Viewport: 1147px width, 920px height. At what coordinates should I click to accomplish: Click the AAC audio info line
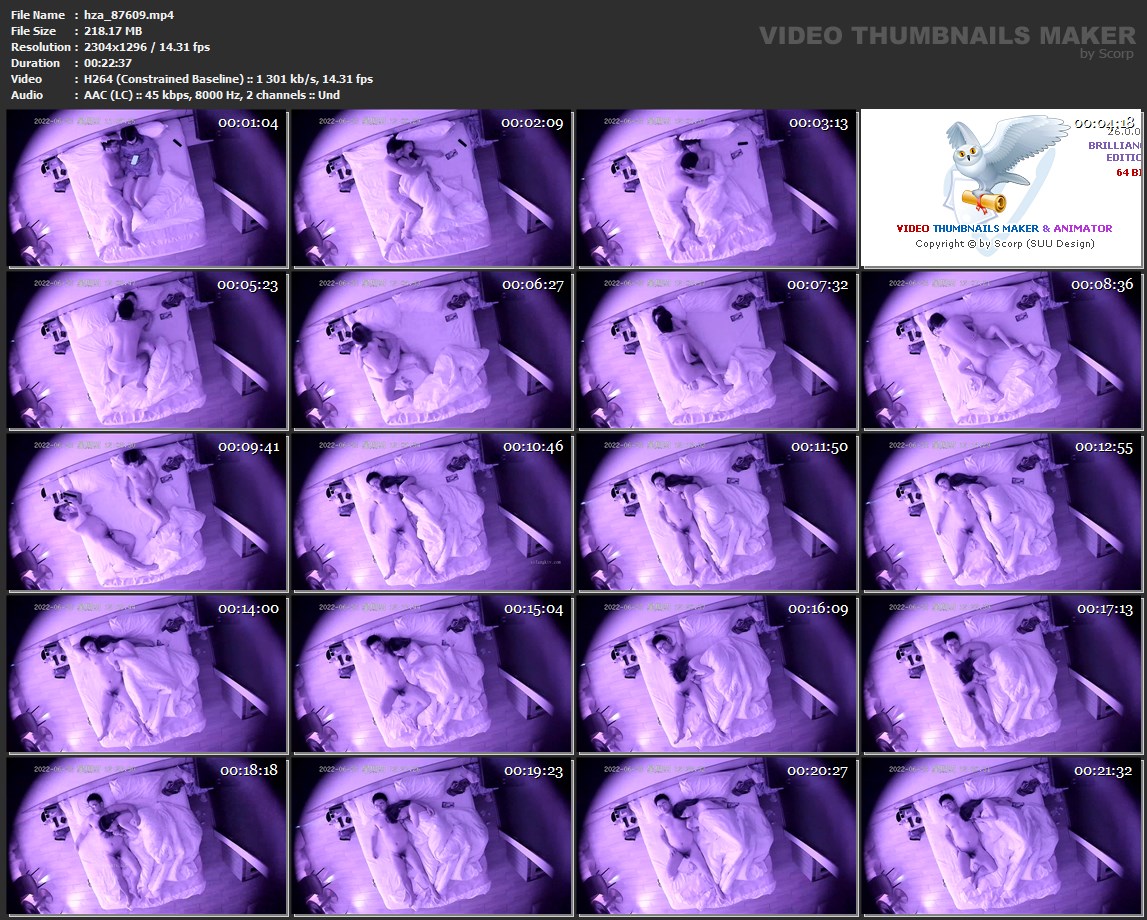211,95
